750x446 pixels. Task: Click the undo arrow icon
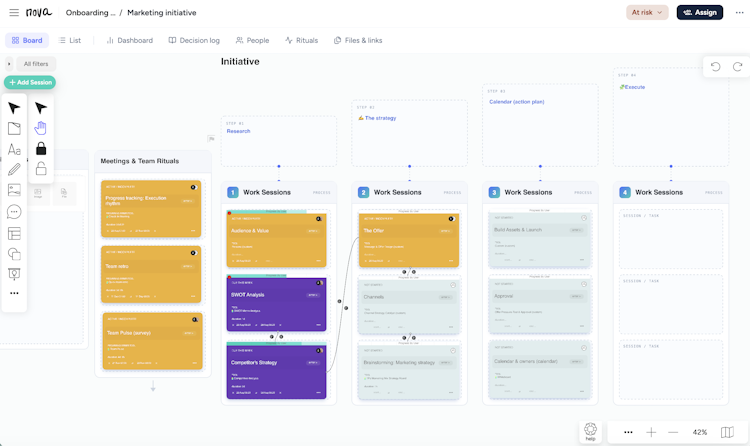coord(716,67)
